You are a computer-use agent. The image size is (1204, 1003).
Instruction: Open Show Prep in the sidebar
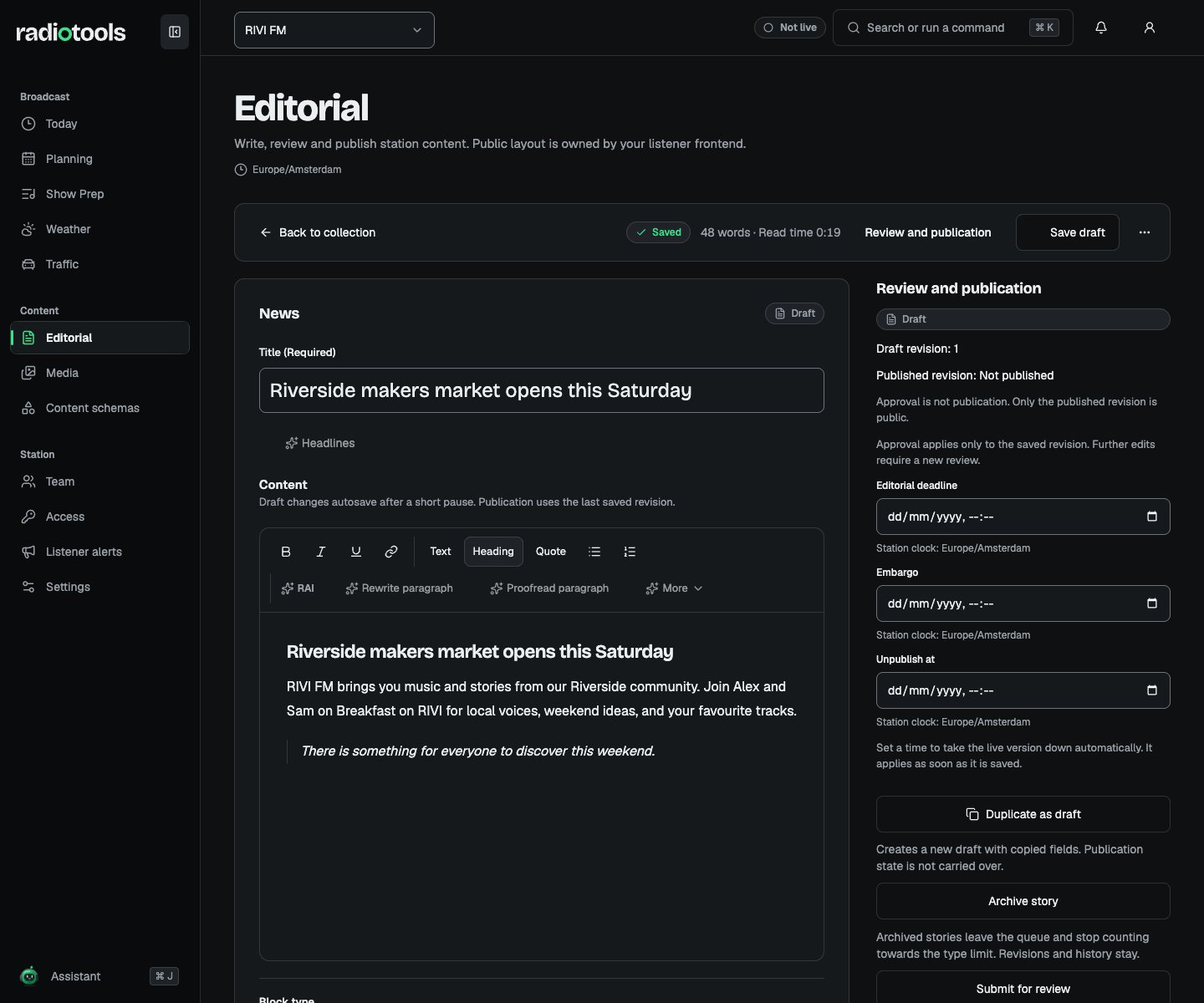[99, 194]
